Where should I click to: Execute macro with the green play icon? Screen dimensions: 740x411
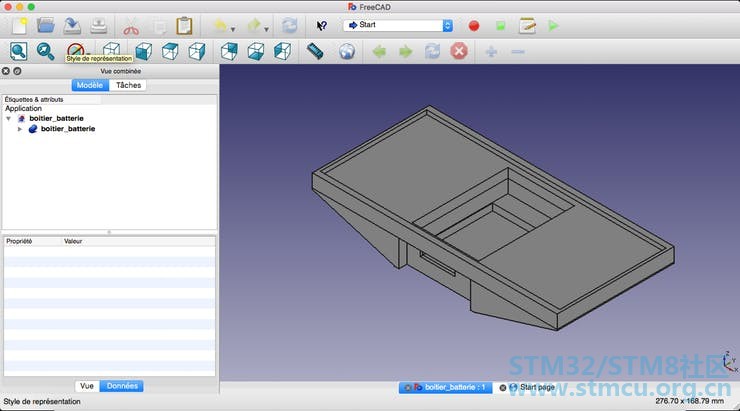[554, 25]
